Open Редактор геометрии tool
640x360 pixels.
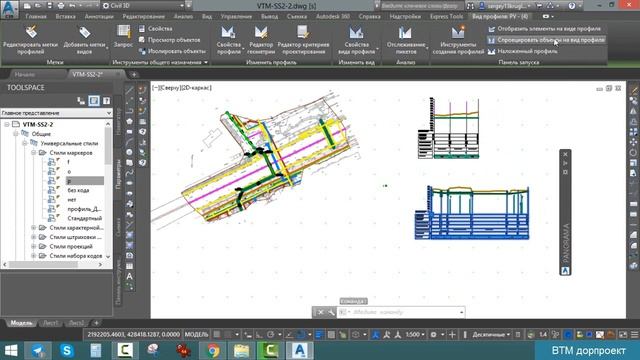pos(261,40)
